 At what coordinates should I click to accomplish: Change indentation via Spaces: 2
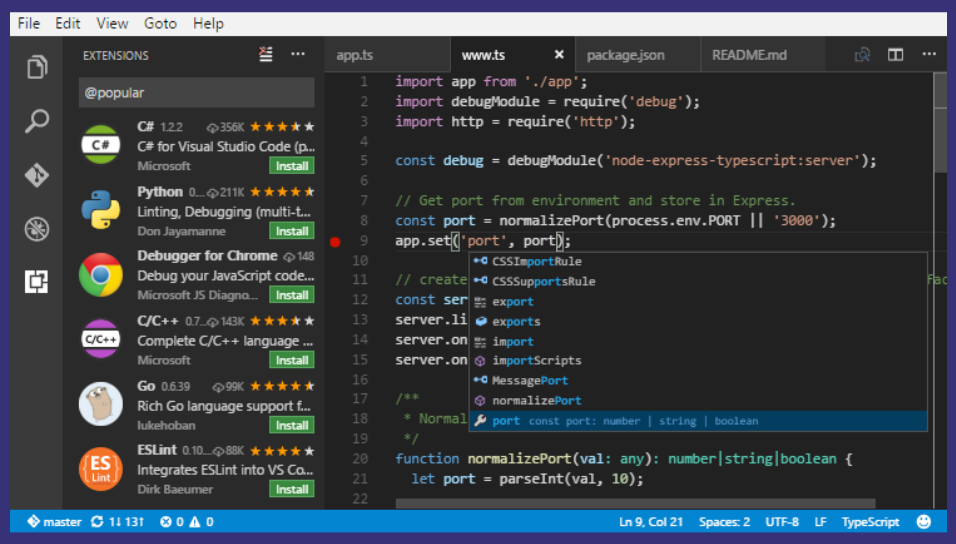(x=724, y=521)
